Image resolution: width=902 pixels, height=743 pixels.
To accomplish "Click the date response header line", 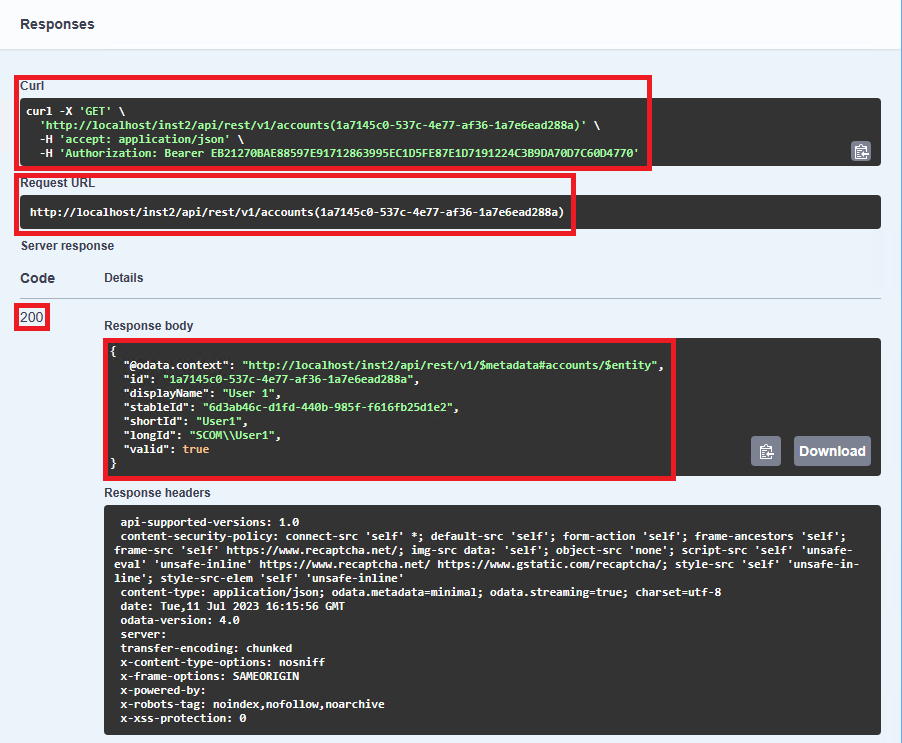I will tap(235, 606).
